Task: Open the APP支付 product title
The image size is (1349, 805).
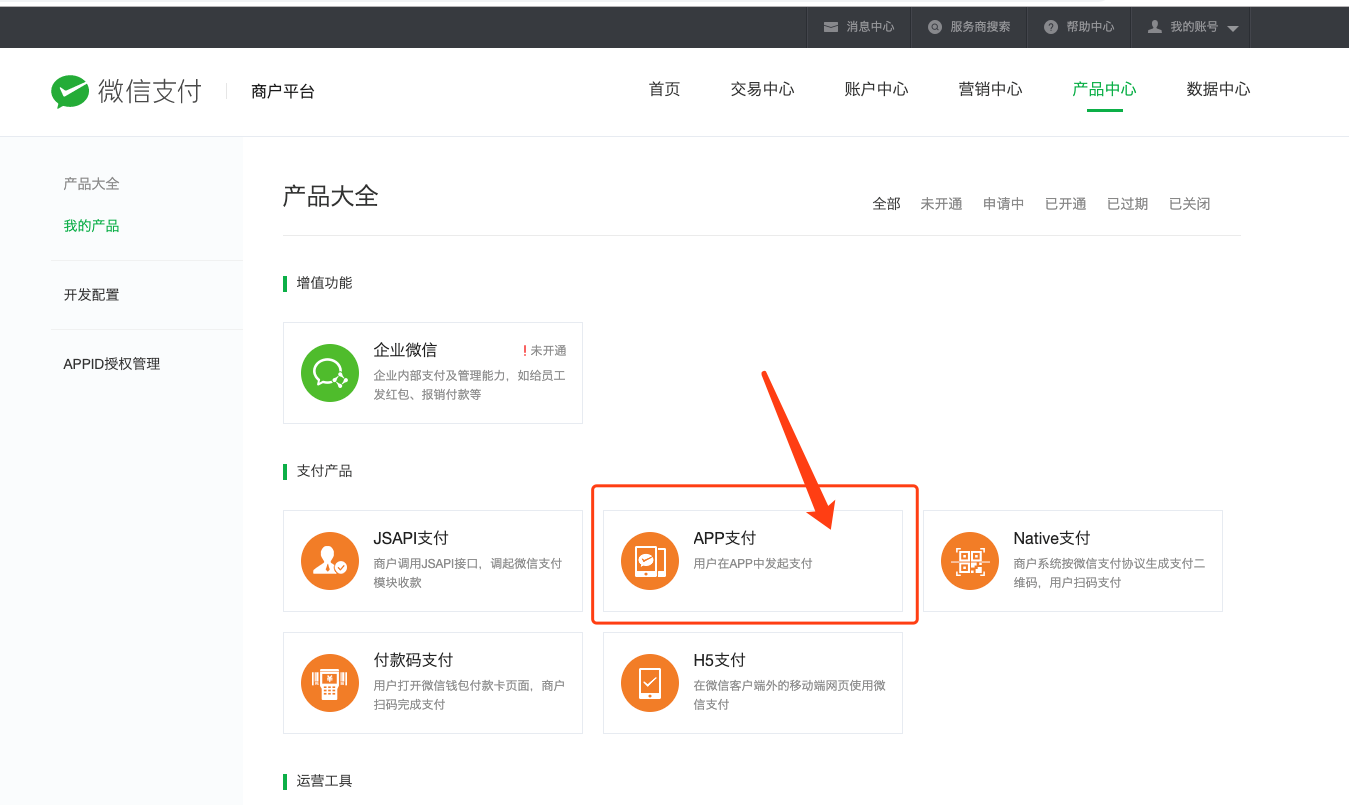Action: 725,538
